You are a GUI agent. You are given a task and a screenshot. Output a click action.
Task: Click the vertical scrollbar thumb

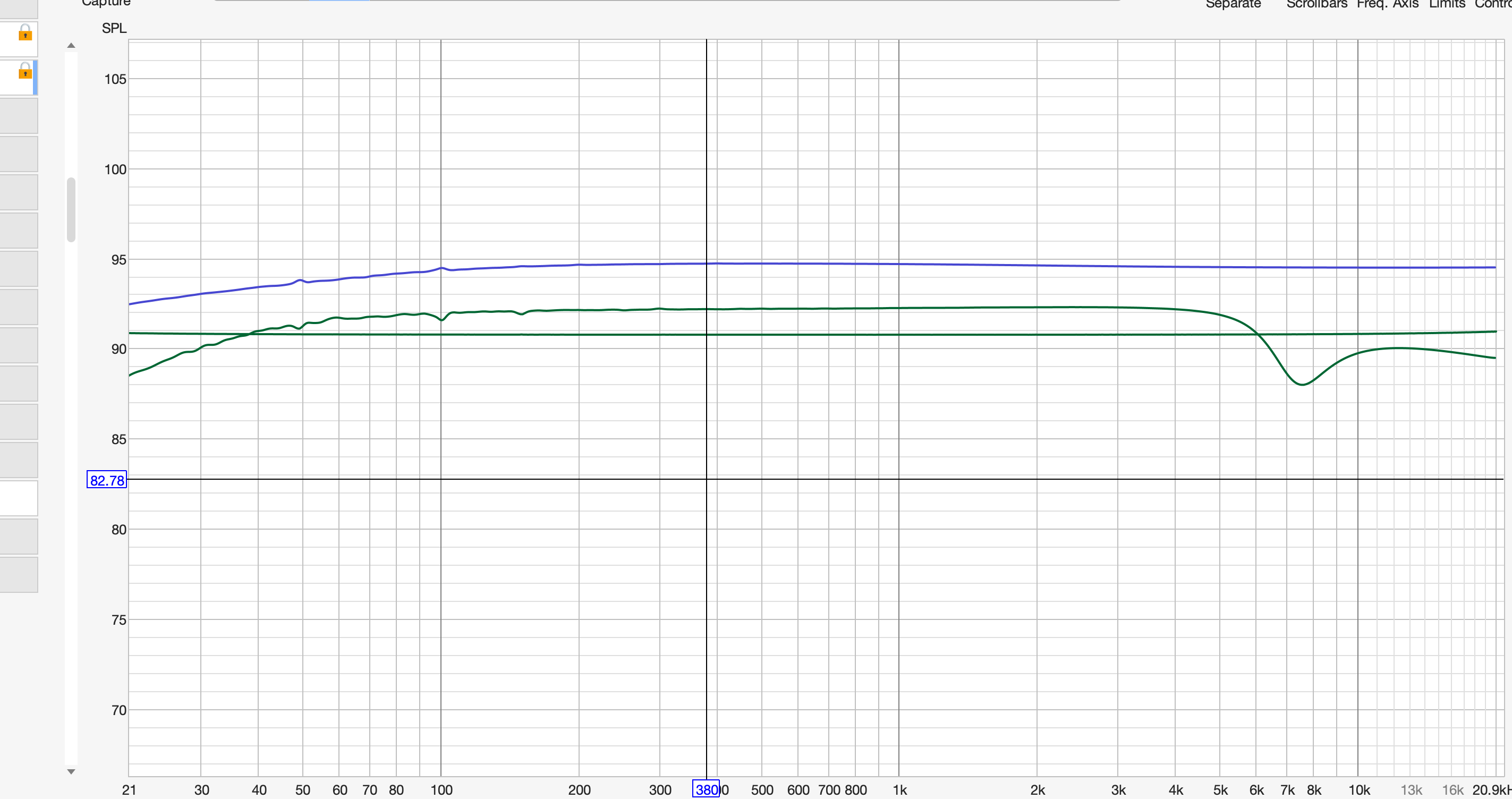click(x=71, y=209)
